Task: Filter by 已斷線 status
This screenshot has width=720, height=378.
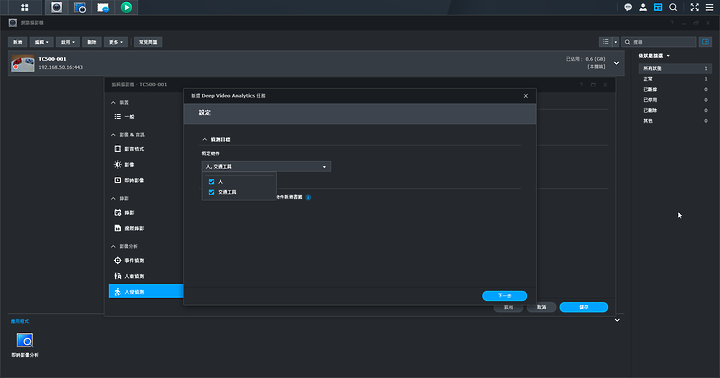Action: point(675,90)
